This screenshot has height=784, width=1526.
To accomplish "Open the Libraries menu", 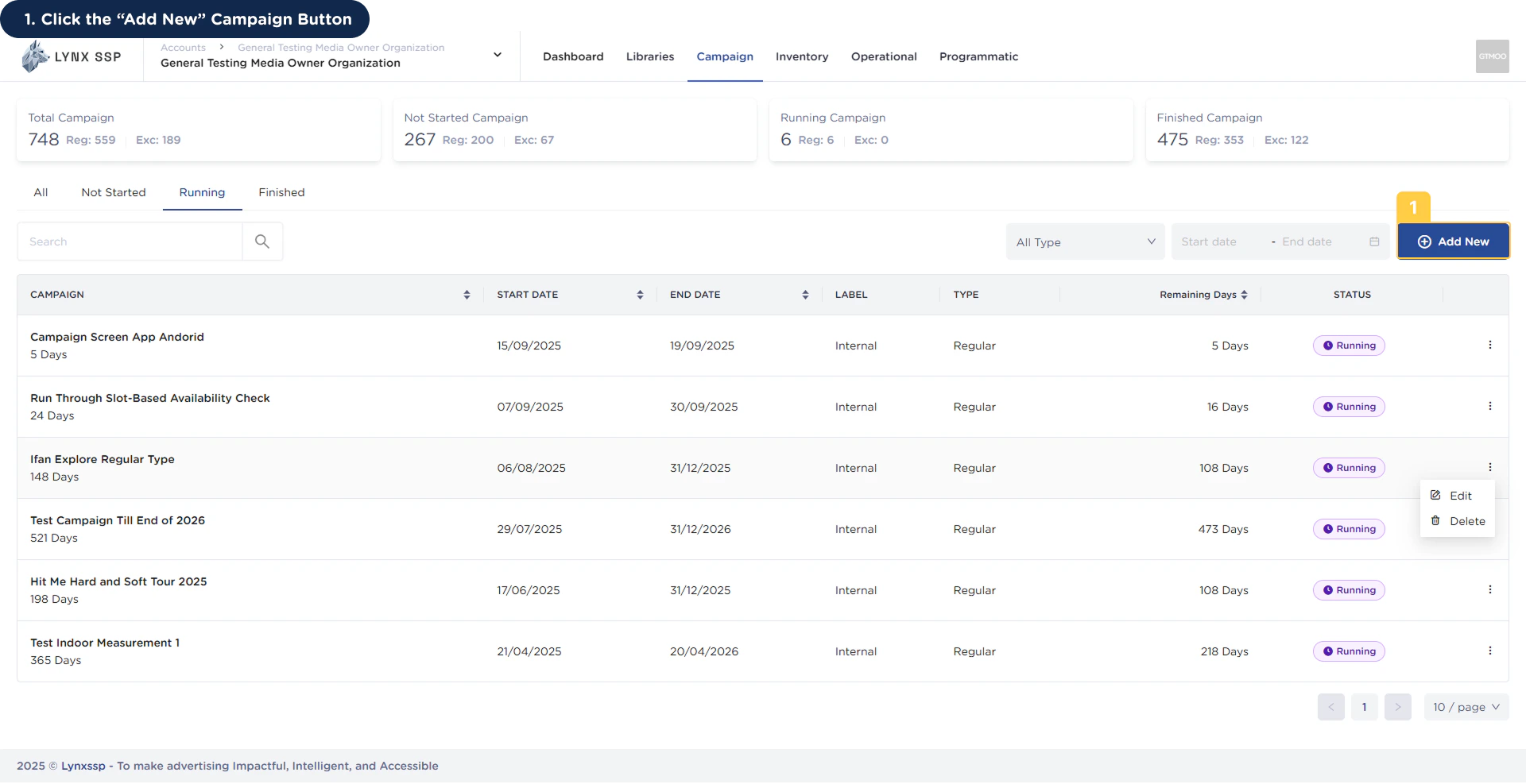I will click(650, 56).
